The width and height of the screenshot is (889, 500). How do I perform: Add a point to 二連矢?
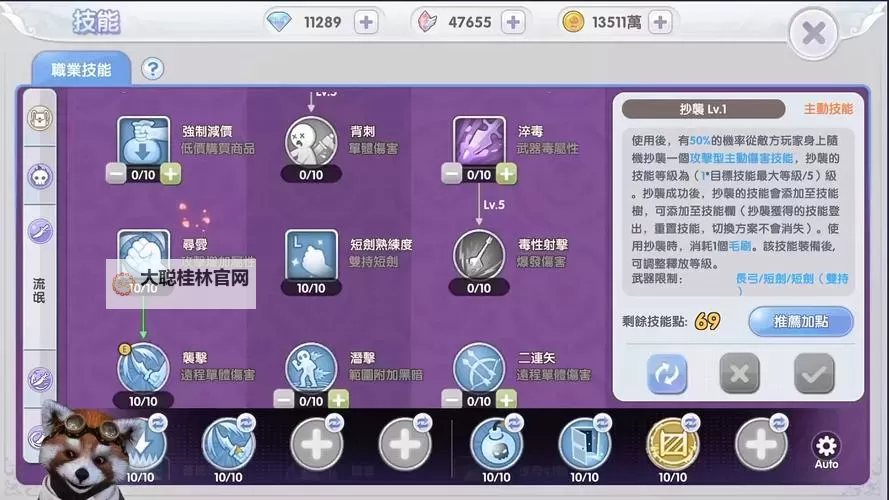tap(506, 400)
